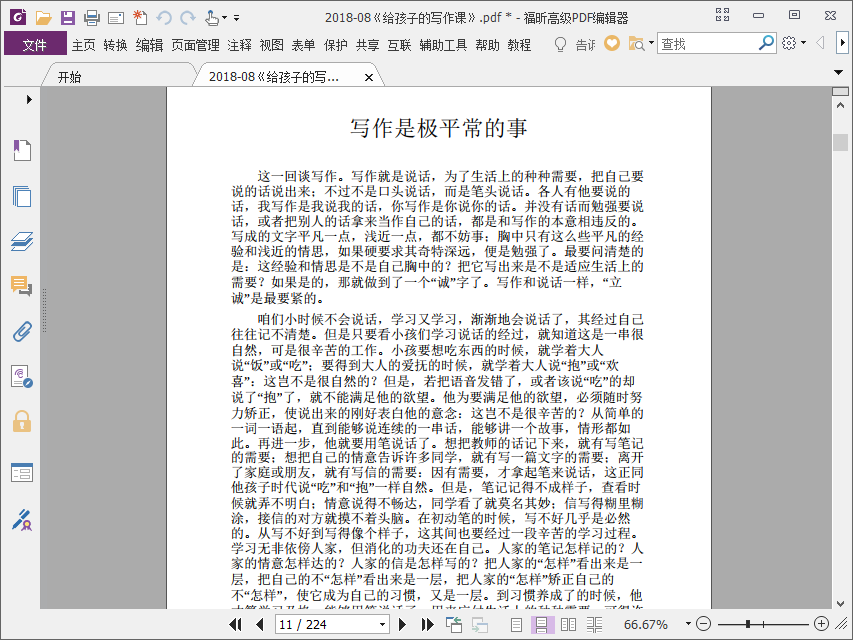Click the previous view icon
The height and width of the screenshot is (640, 853).
tap(453, 624)
